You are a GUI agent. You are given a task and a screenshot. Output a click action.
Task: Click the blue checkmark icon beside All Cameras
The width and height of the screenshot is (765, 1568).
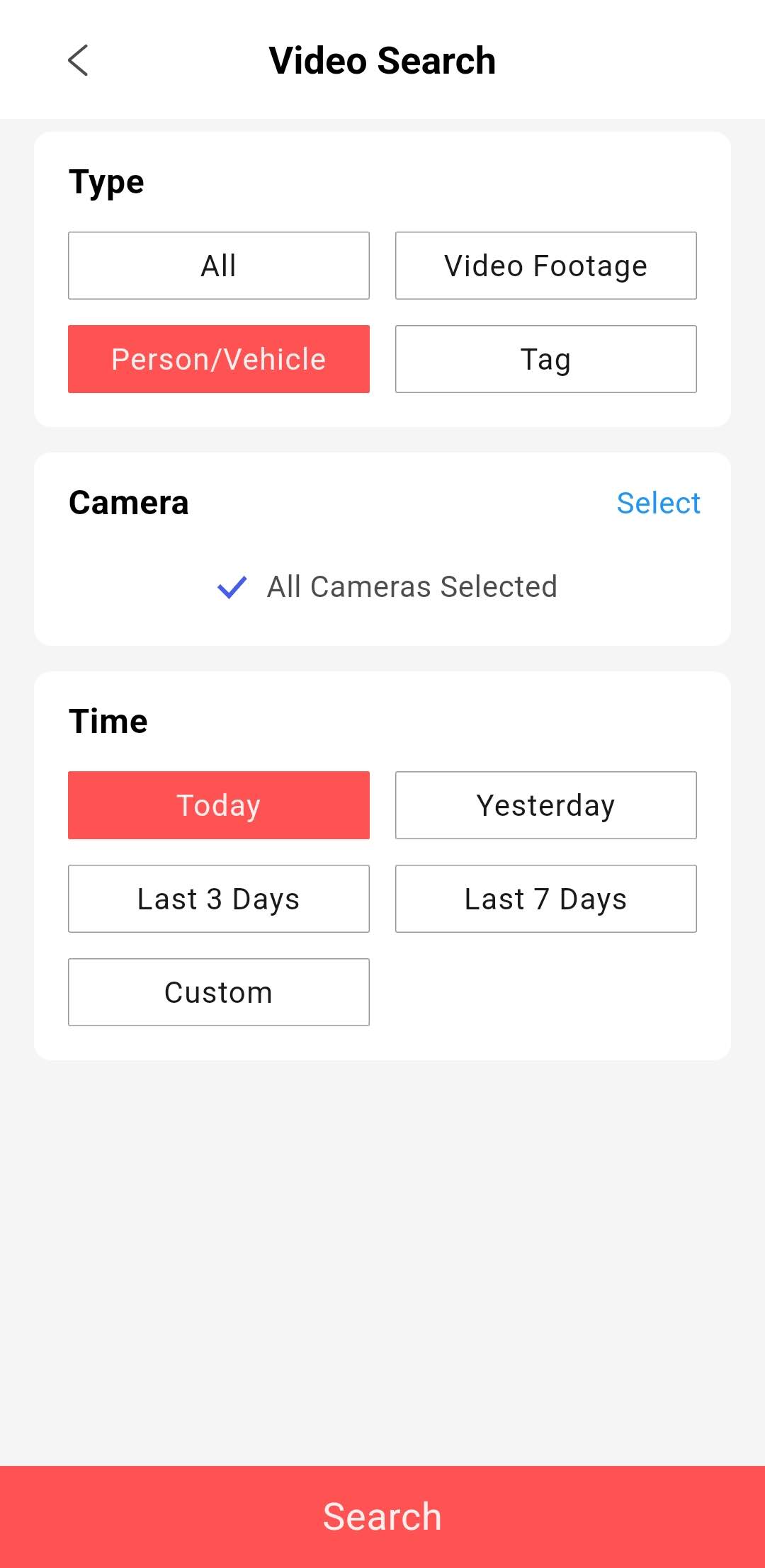tap(232, 587)
